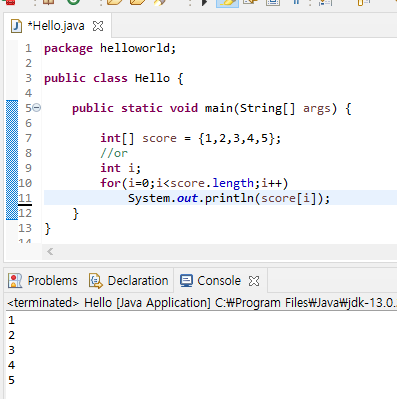Click line number 13 in the gutter
This screenshot has height=399, width=397.
coord(25,228)
